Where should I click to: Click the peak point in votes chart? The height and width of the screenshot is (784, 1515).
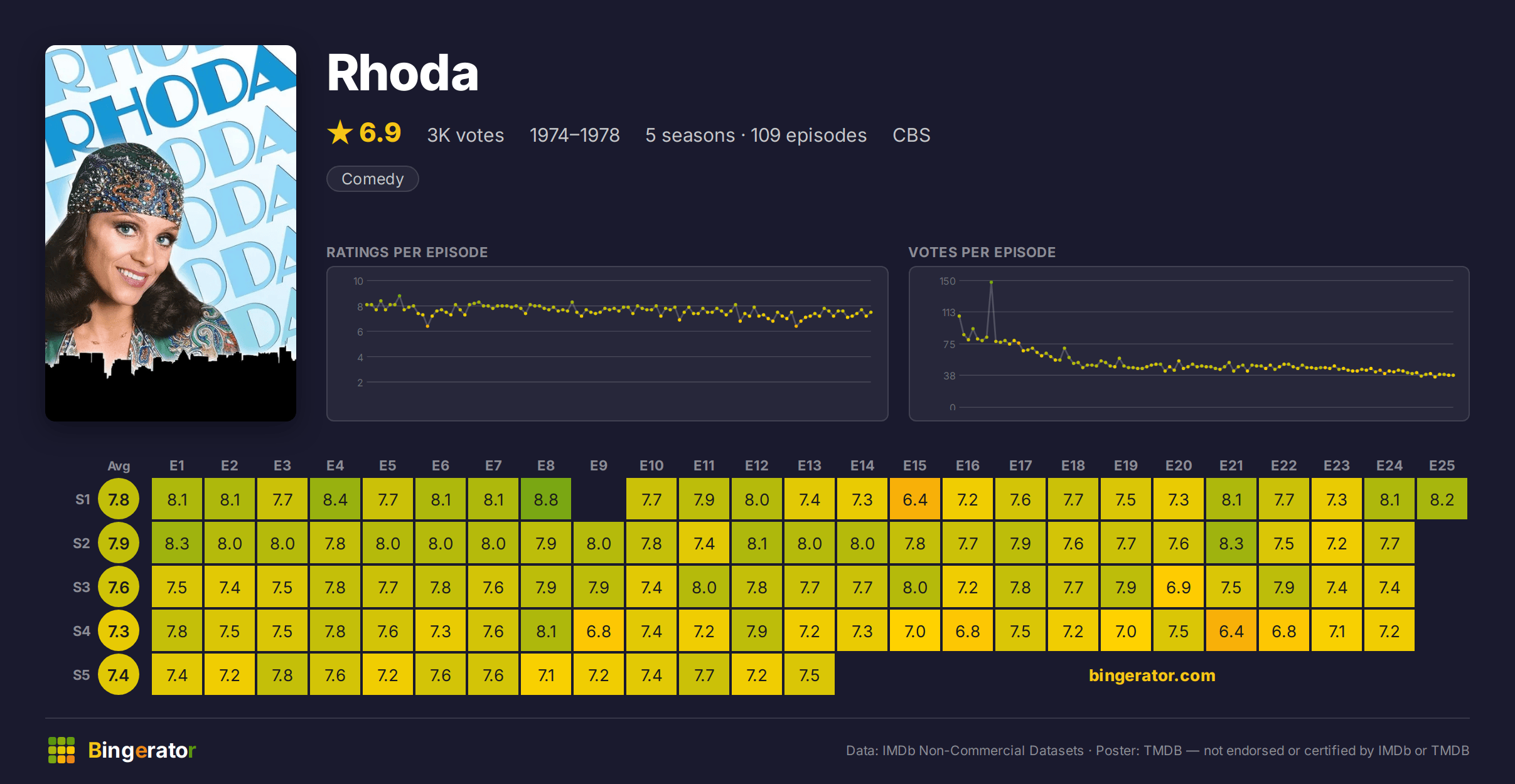pyautogui.click(x=991, y=282)
